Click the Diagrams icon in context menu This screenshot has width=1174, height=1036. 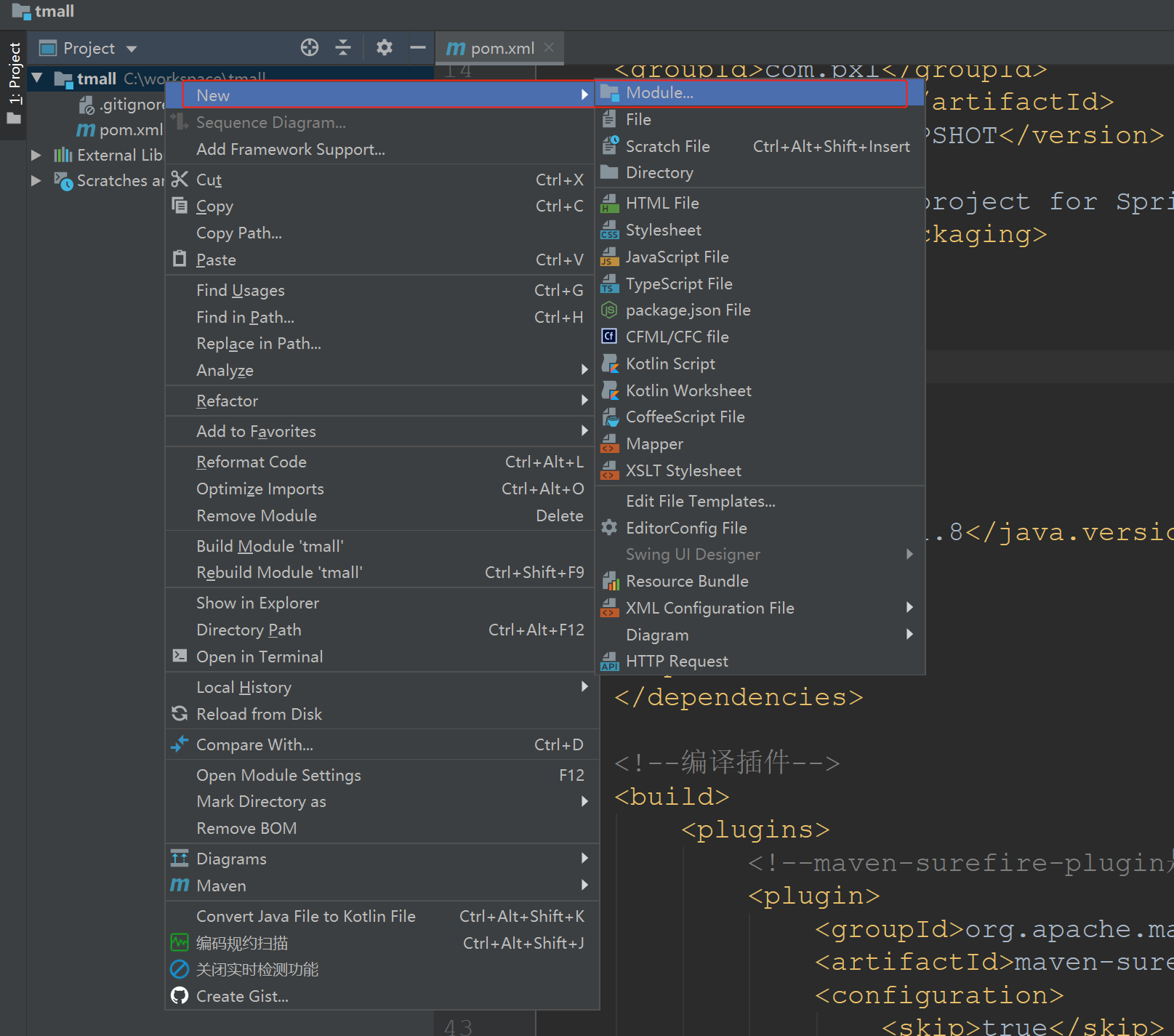(180, 858)
